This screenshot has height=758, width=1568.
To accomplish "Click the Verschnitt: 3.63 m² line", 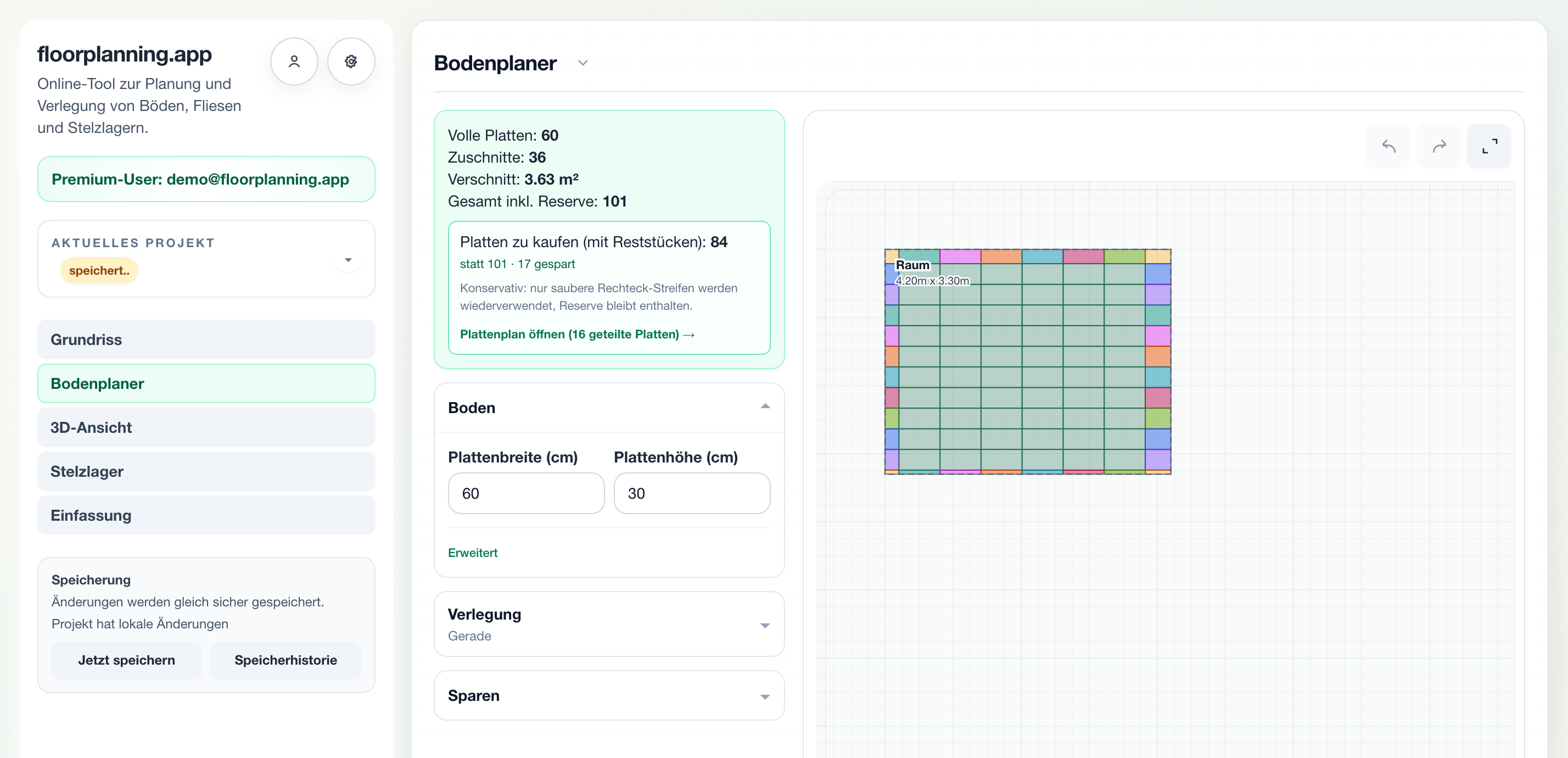I will (x=513, y=179).
